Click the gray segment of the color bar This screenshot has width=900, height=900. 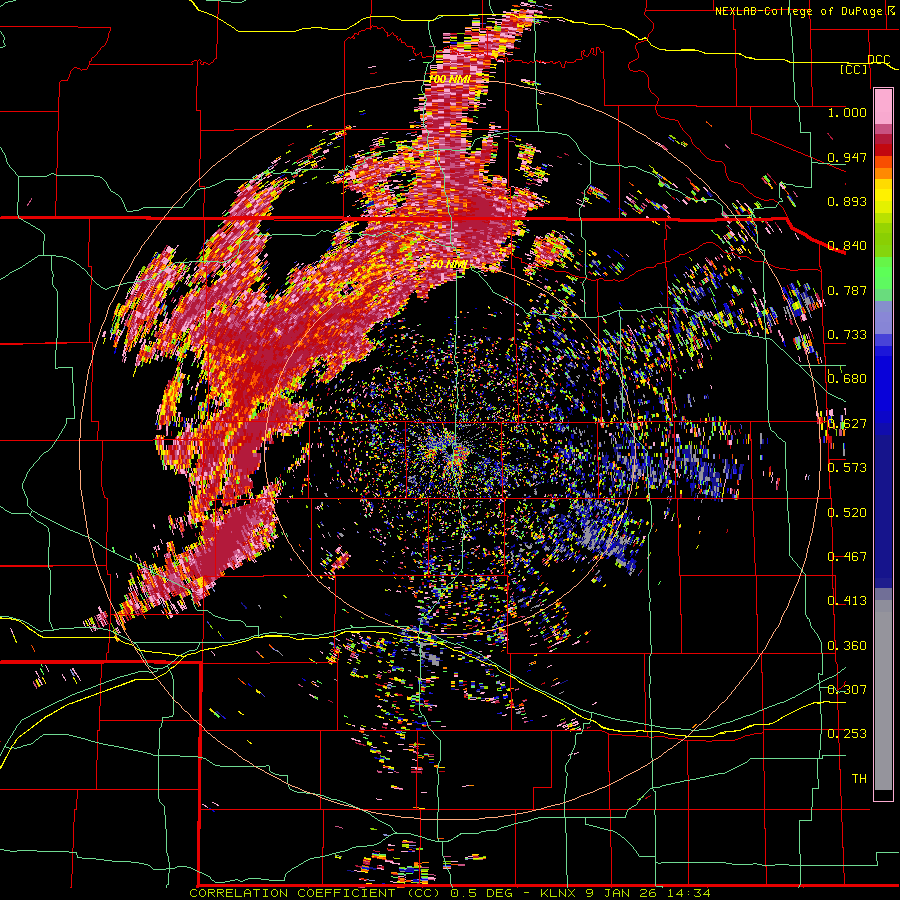point(883,695)
